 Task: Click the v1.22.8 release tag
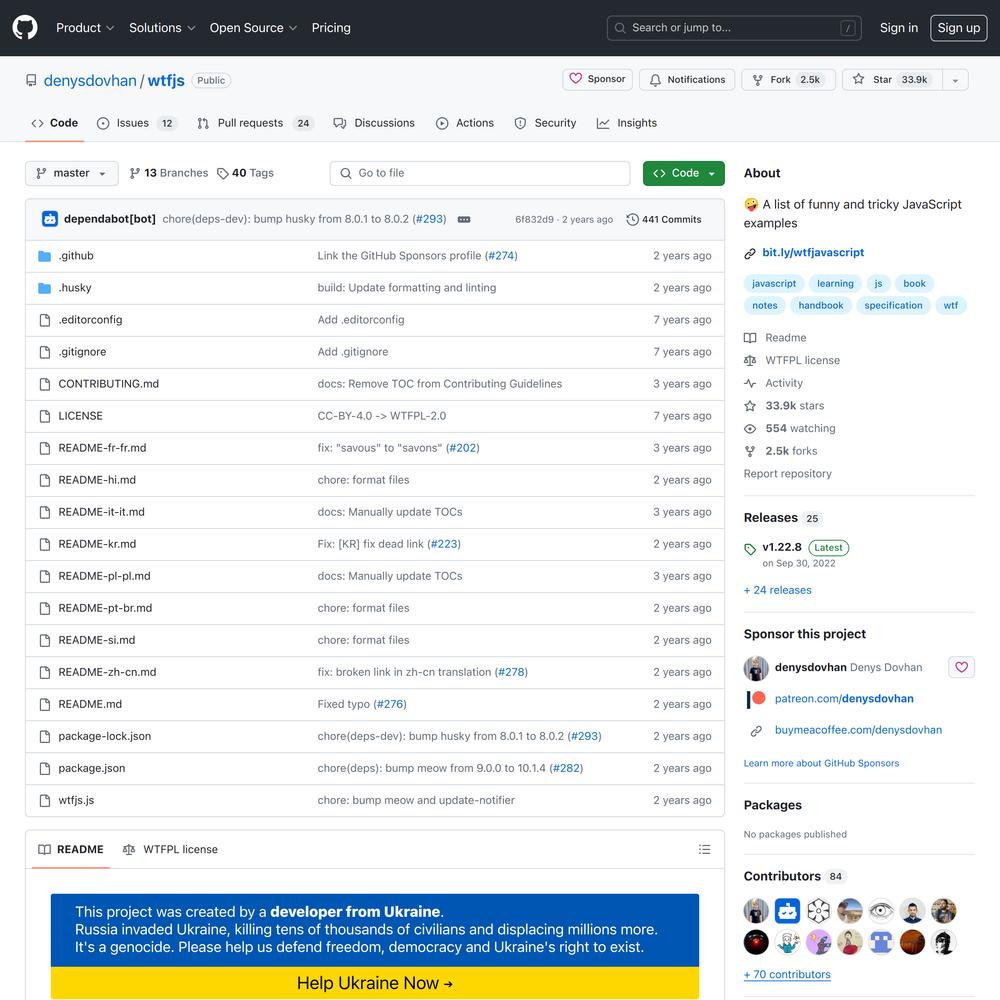point(782,547)
